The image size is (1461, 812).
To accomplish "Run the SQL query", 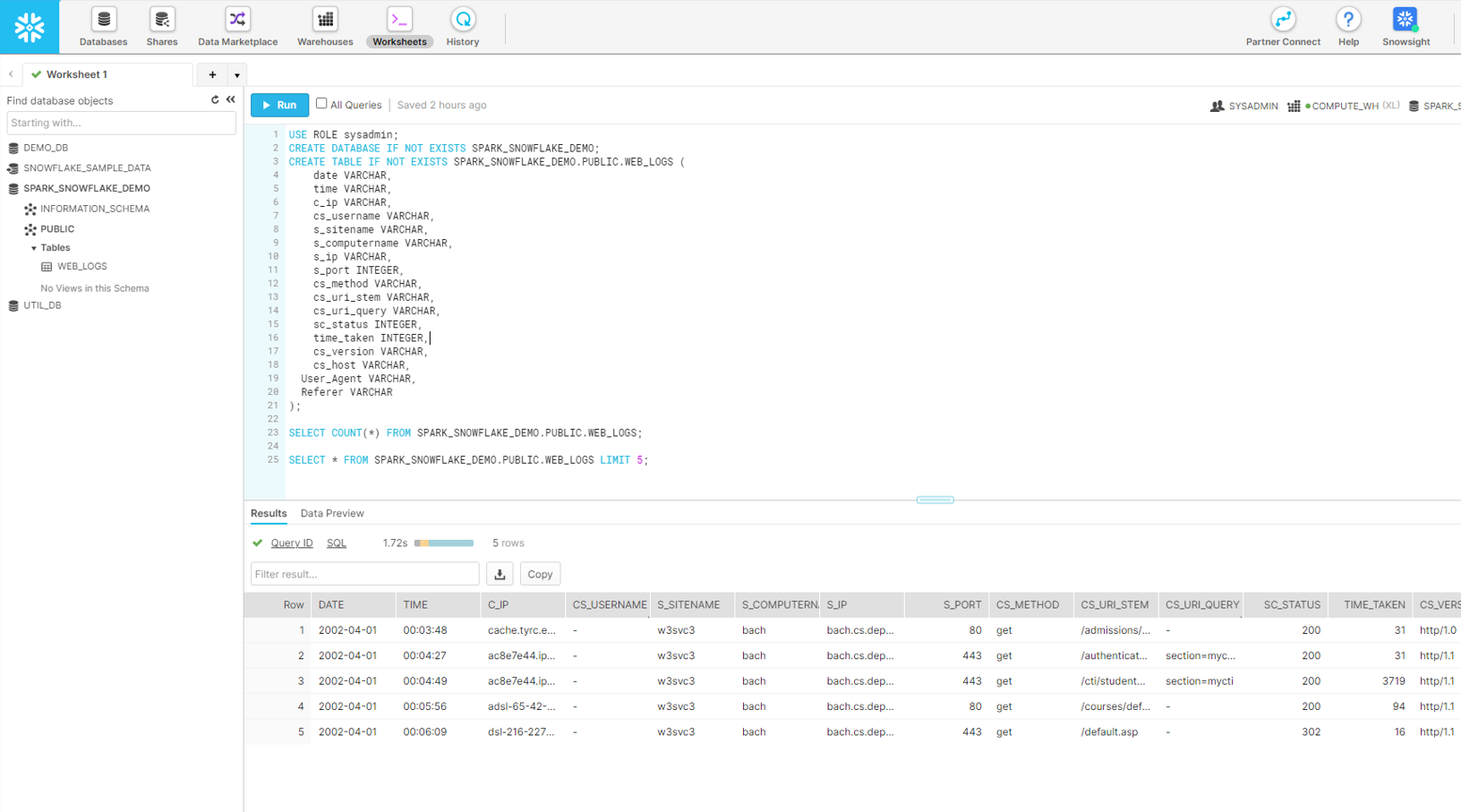I will click(x=279, y=105).
